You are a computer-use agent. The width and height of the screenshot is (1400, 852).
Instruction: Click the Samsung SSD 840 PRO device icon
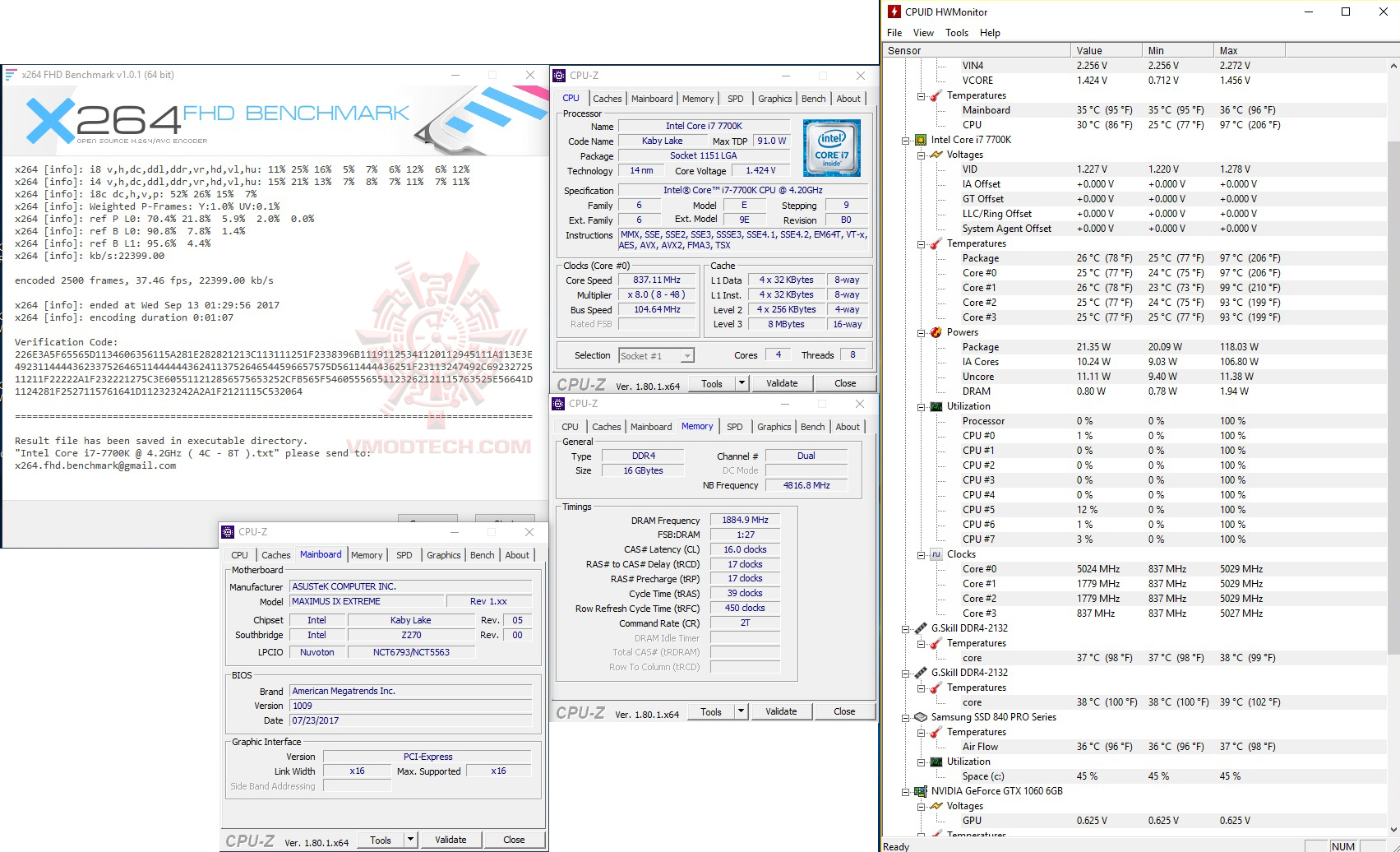point(922,716)
